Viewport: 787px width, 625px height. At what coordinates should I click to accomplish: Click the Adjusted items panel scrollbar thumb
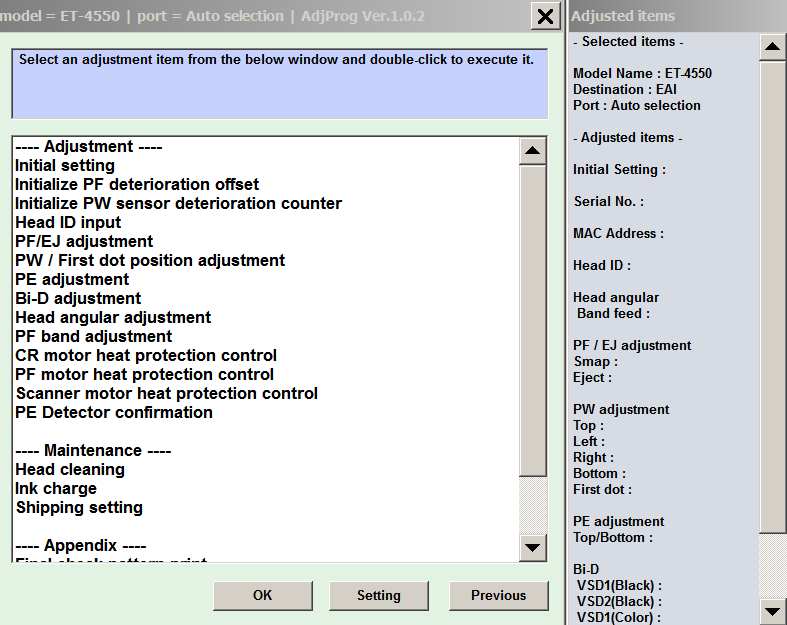click(772, 297)
